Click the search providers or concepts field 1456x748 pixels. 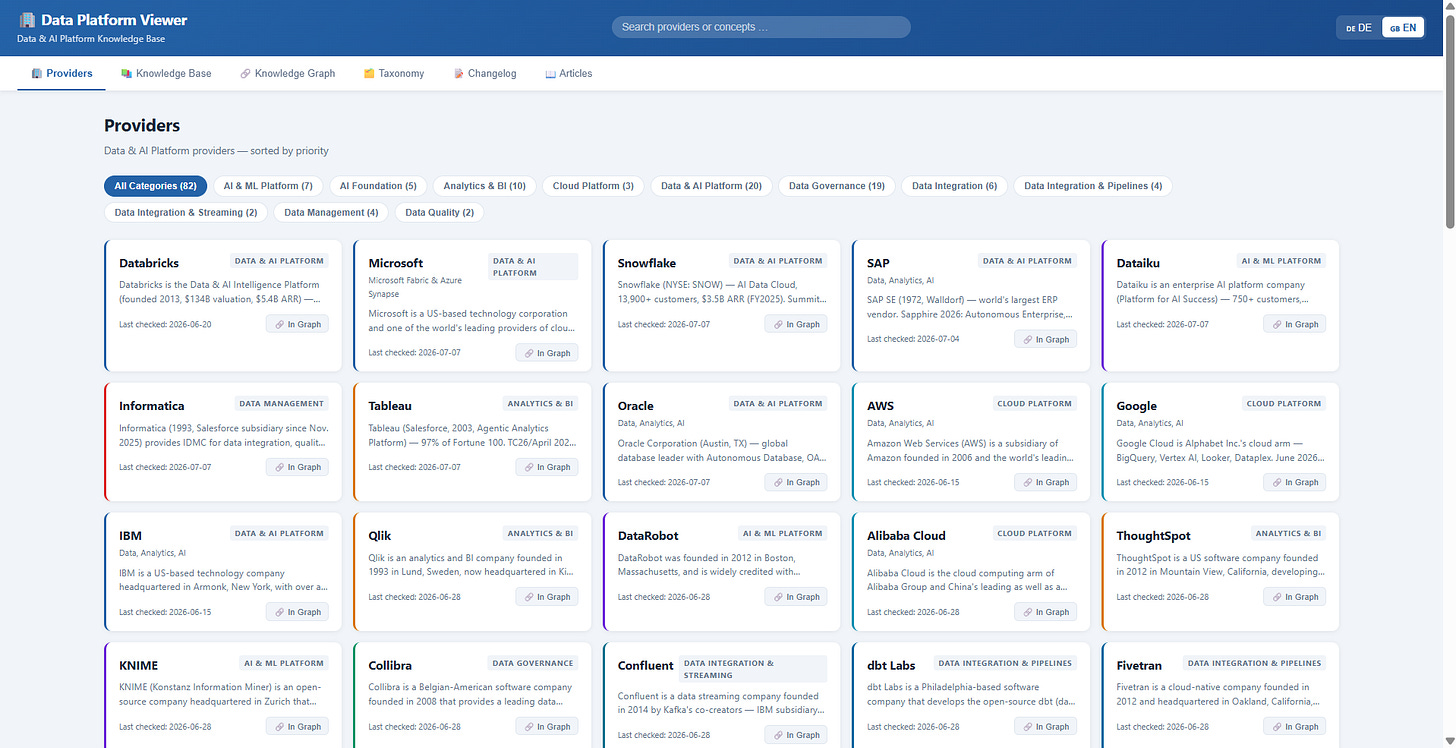pos(761,27)
